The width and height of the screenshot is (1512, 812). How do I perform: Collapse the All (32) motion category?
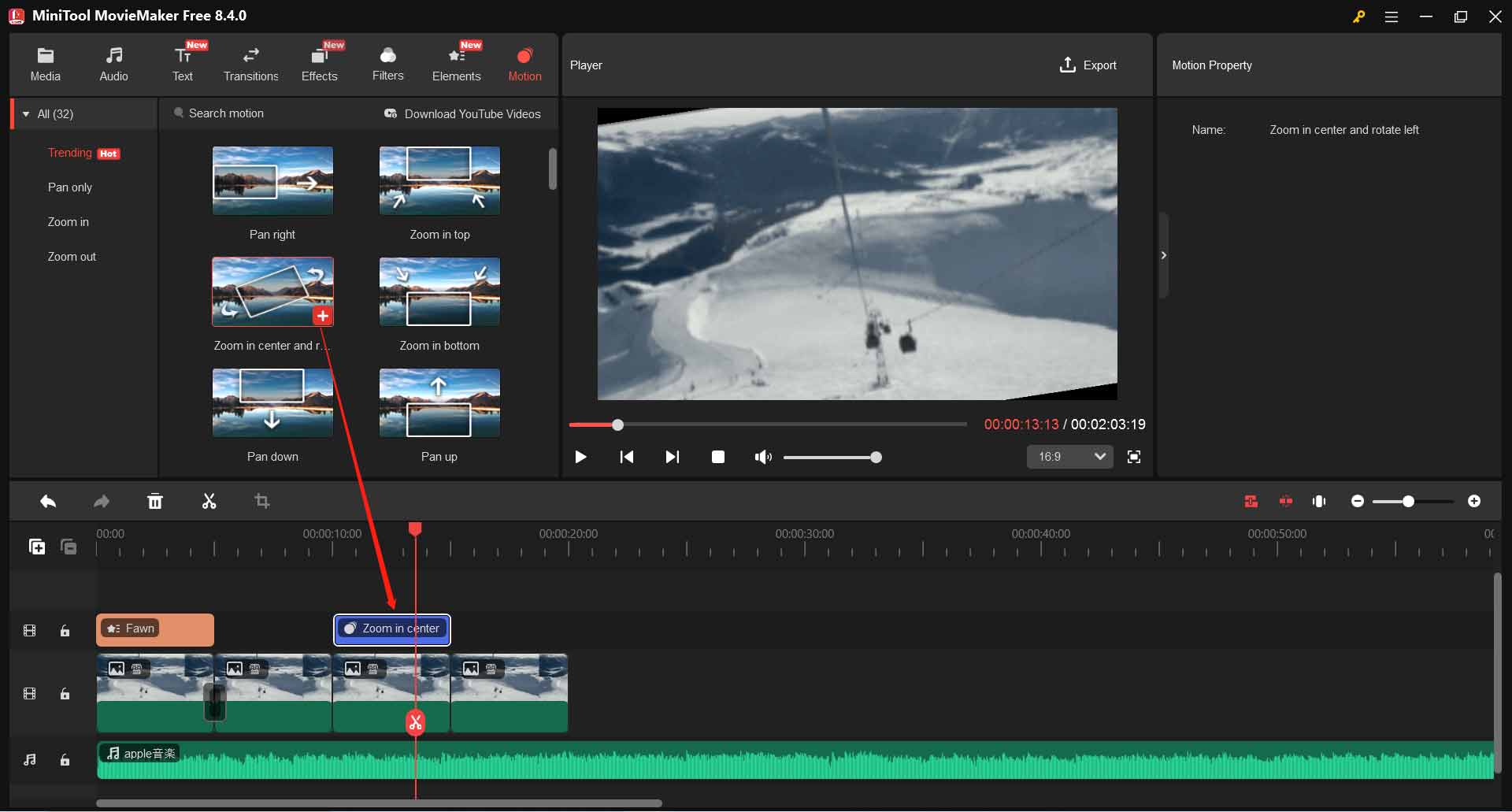click(27, 113)
